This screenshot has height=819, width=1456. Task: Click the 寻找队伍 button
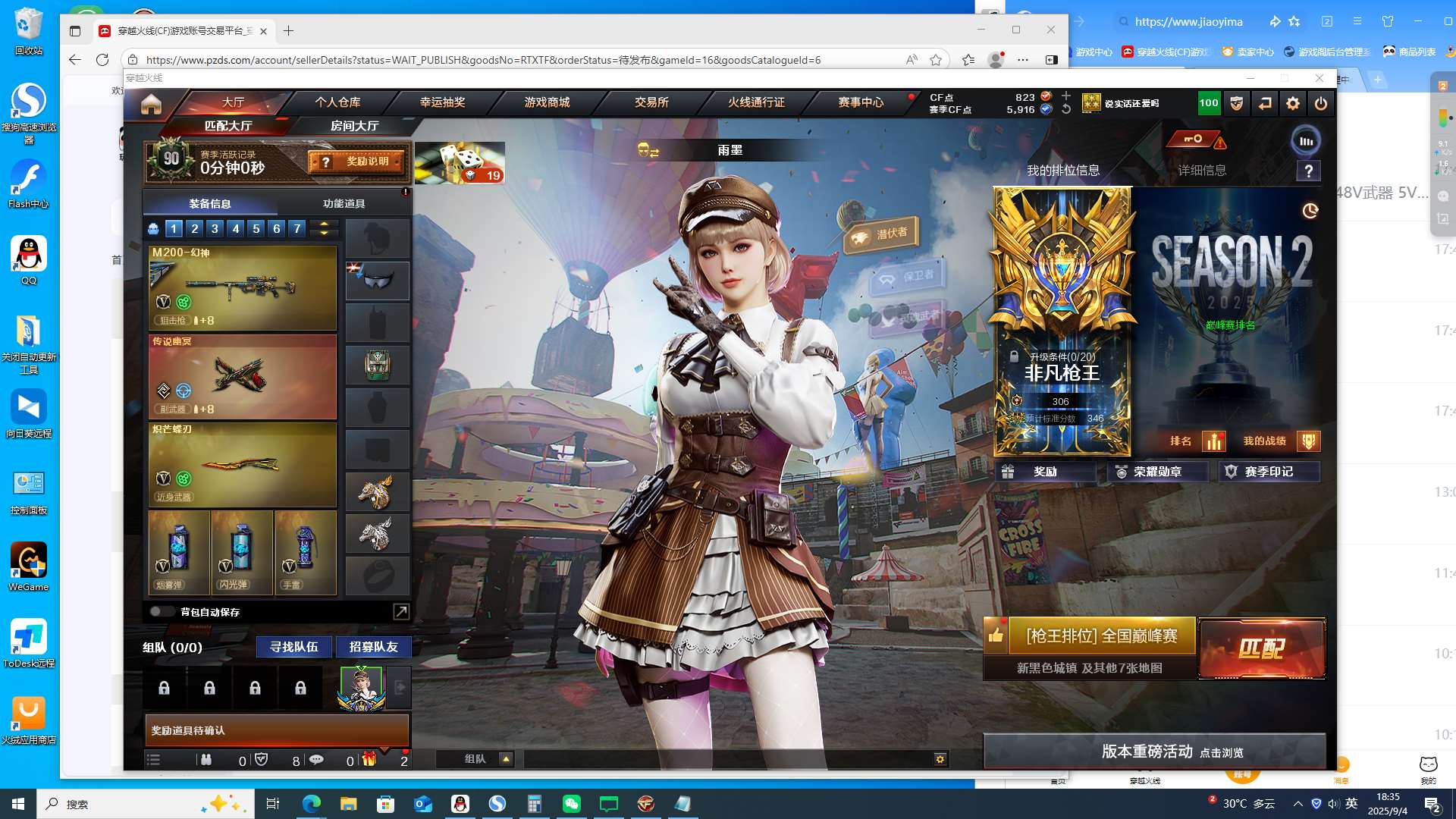pos(294,647)
